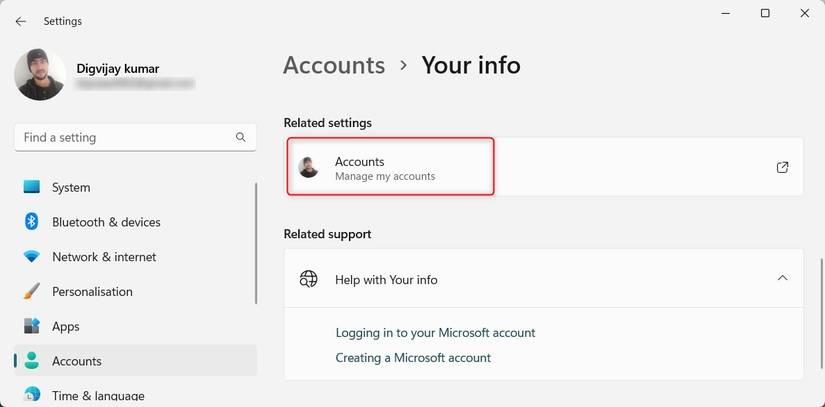Select Accounts in the sidebar
Viewport: 825px width, 407px height.
coord(76,361)
